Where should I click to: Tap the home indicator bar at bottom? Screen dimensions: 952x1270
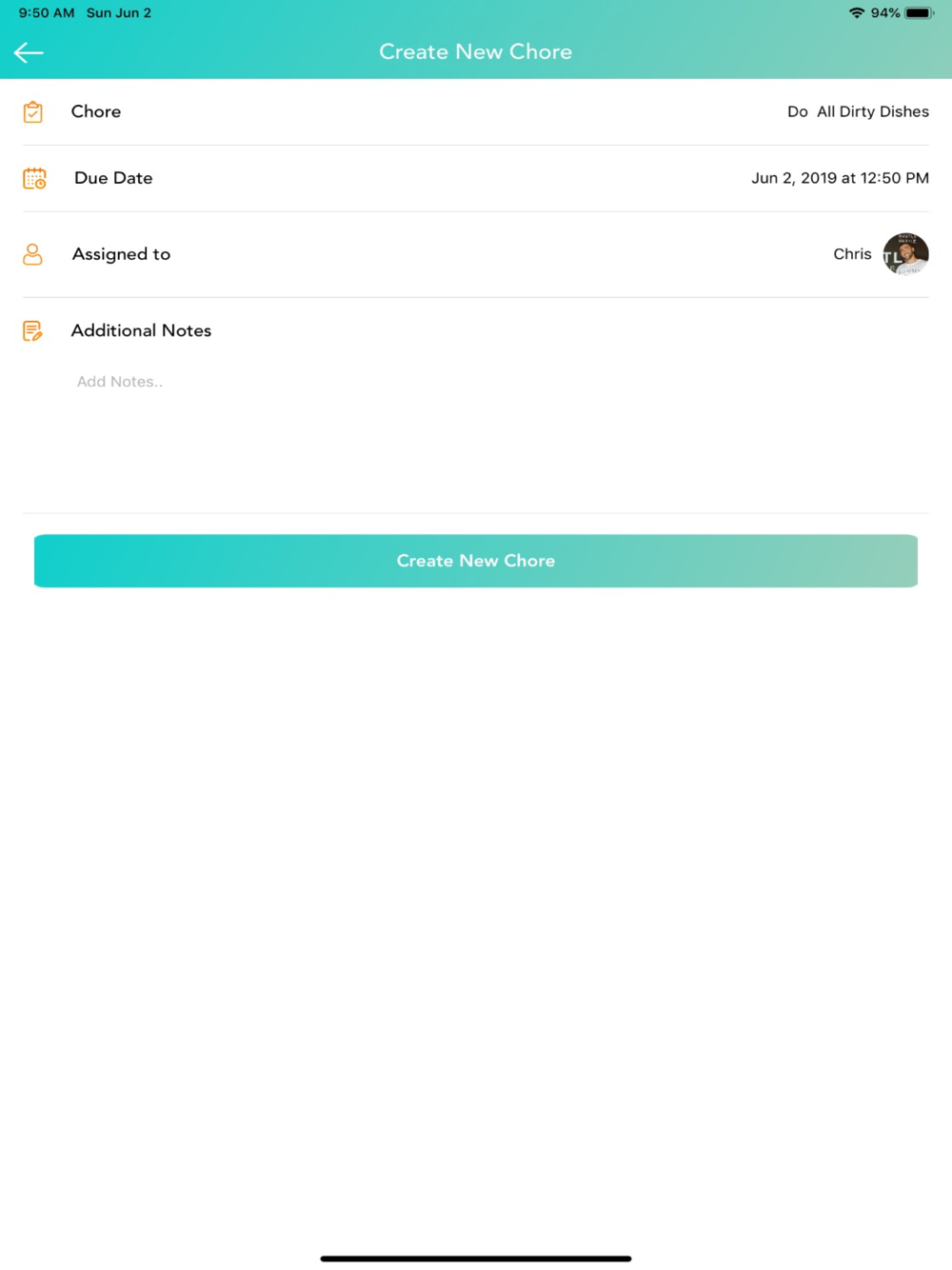pos(476,1259)
